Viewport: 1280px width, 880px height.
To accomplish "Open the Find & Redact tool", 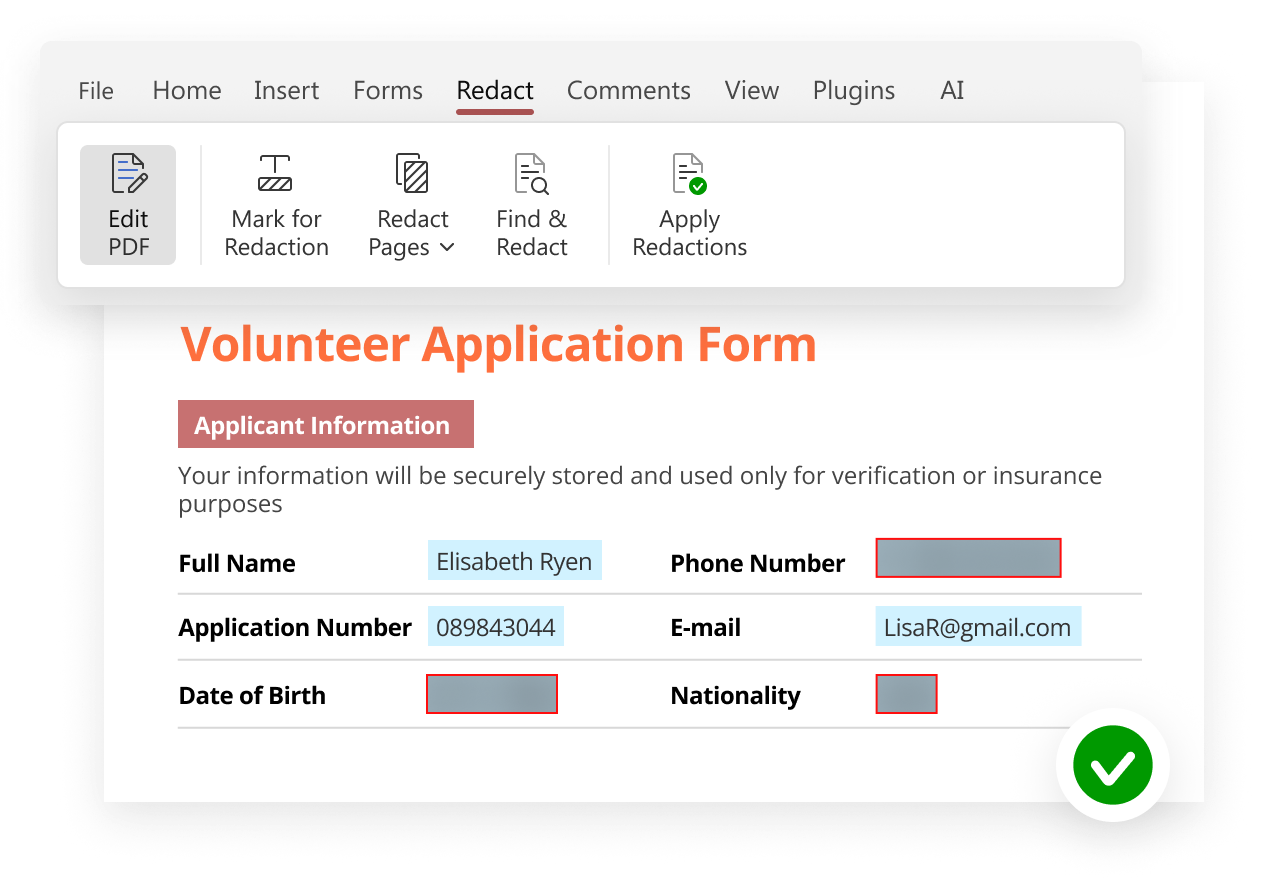I will coord(532,205).
